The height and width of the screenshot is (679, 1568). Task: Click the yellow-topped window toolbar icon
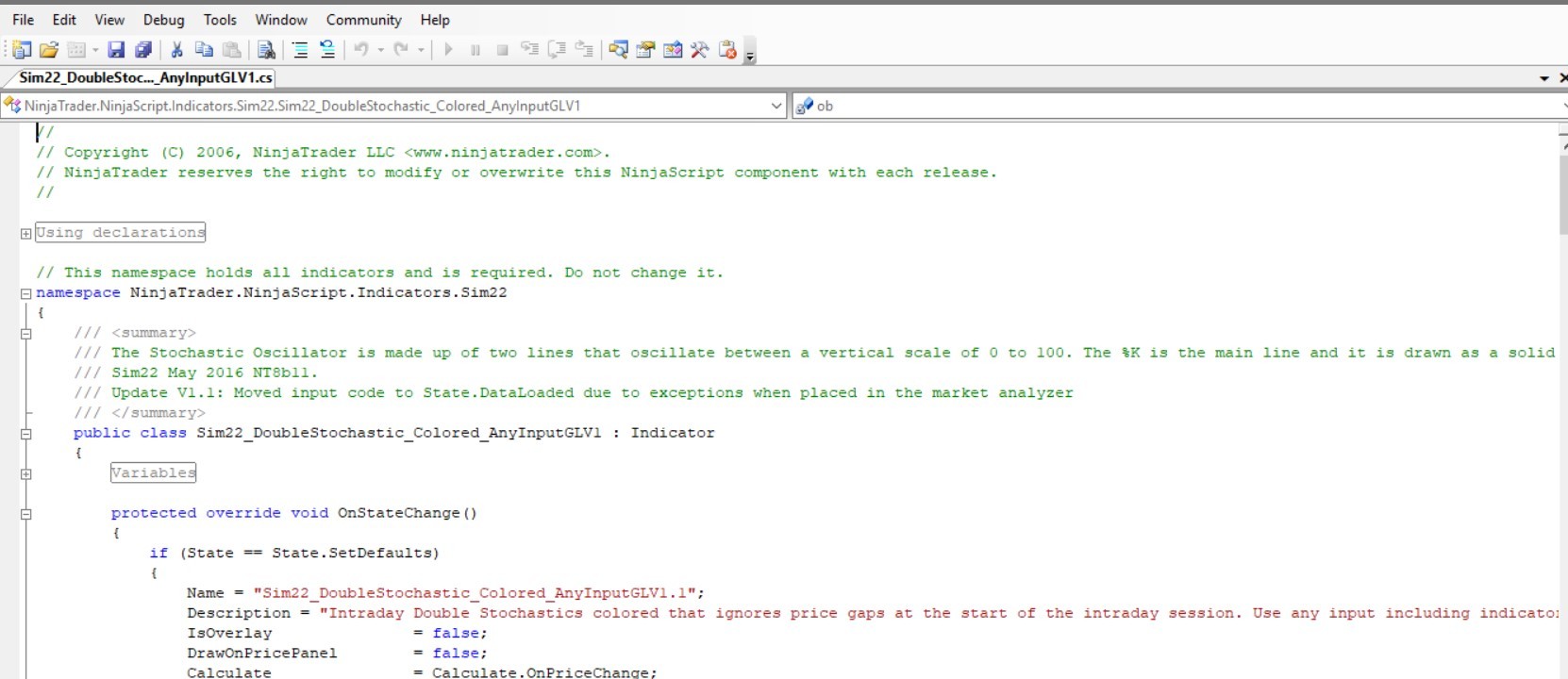click(x=645, y=50)
